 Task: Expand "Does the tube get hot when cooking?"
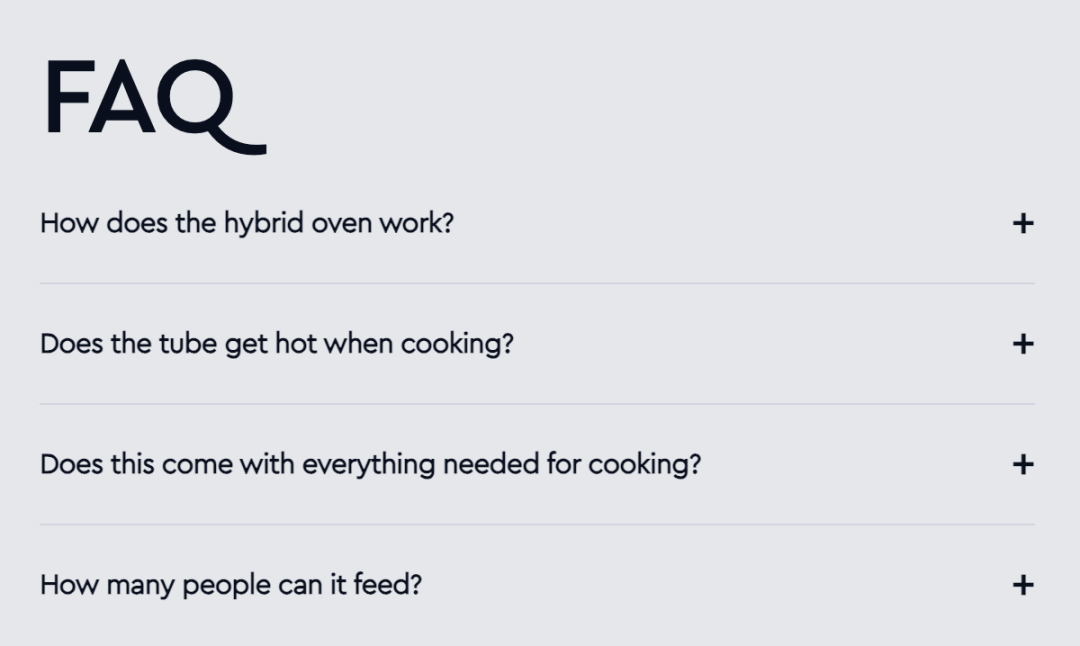(x=276, y=344)
